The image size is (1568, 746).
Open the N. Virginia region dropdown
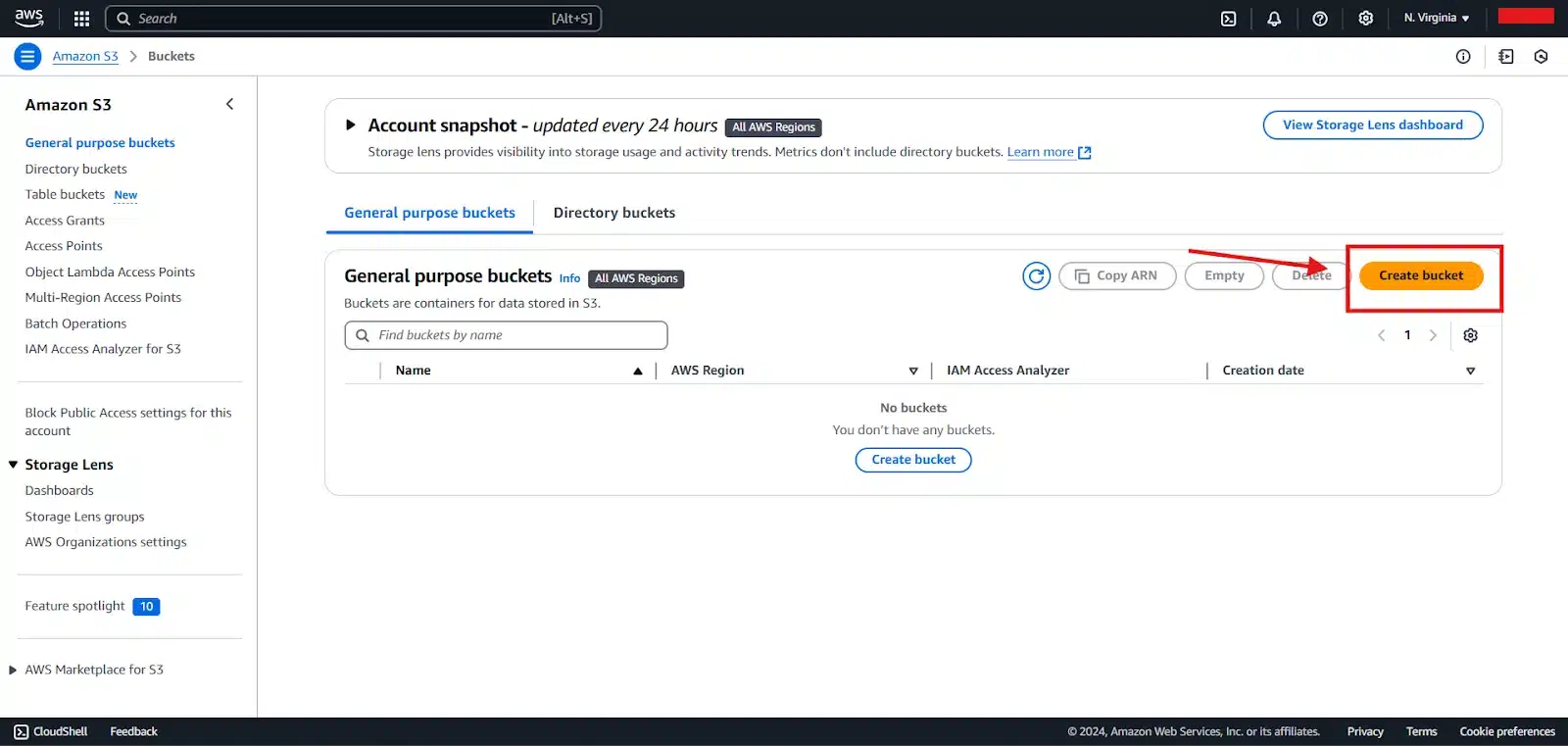1437,19
